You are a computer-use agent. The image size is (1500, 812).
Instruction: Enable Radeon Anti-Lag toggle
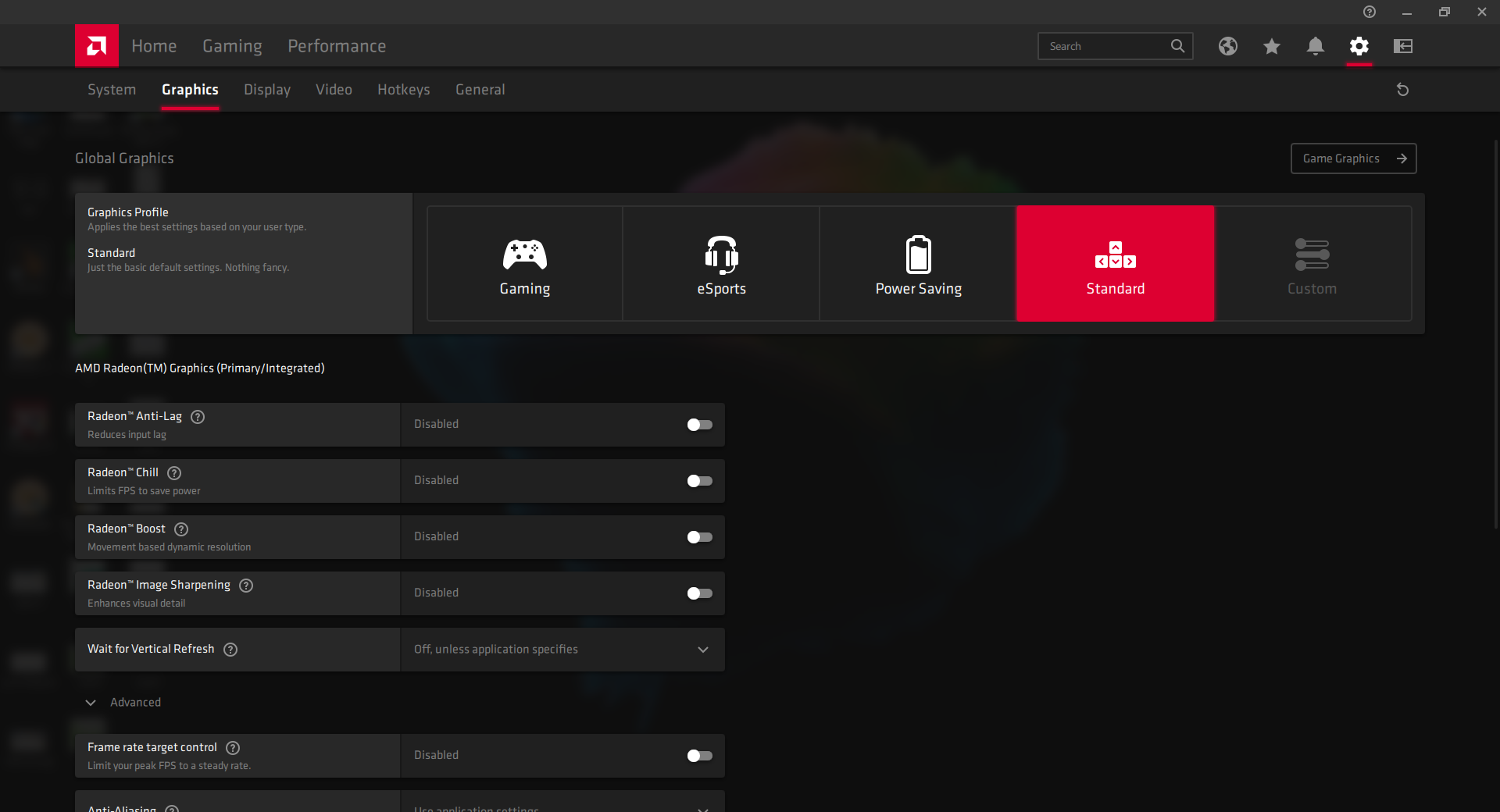[x=699, y=425]
